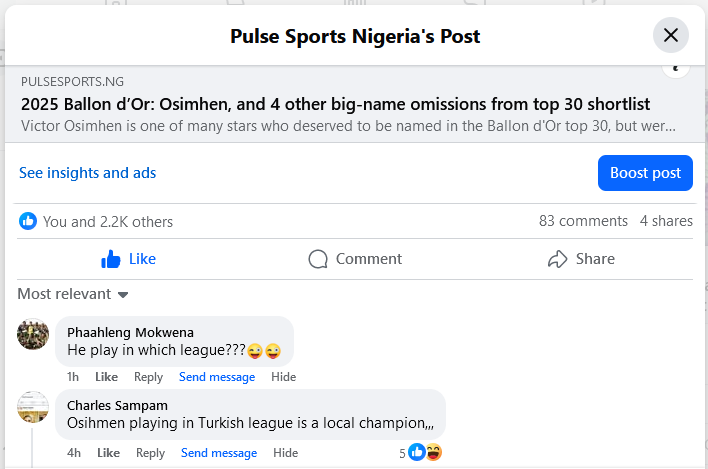Click Phaahleng Mokwena's profile picture

(33, 333)
